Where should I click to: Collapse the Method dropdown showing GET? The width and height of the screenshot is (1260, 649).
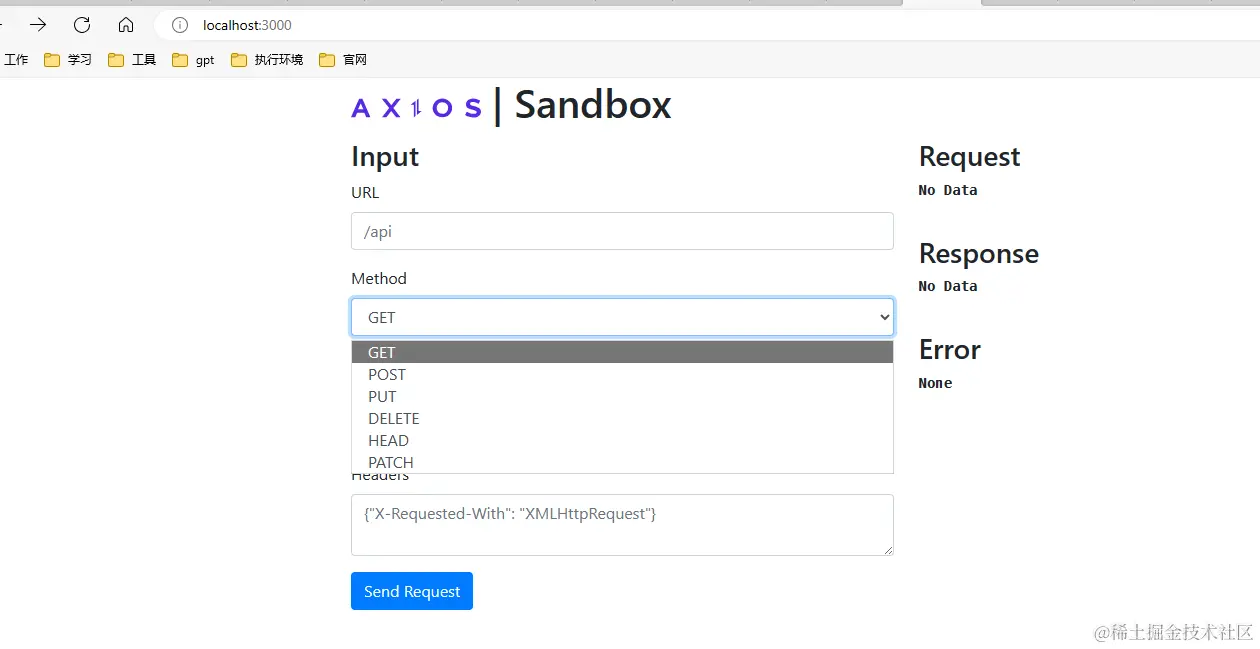(x=622, y=317)
